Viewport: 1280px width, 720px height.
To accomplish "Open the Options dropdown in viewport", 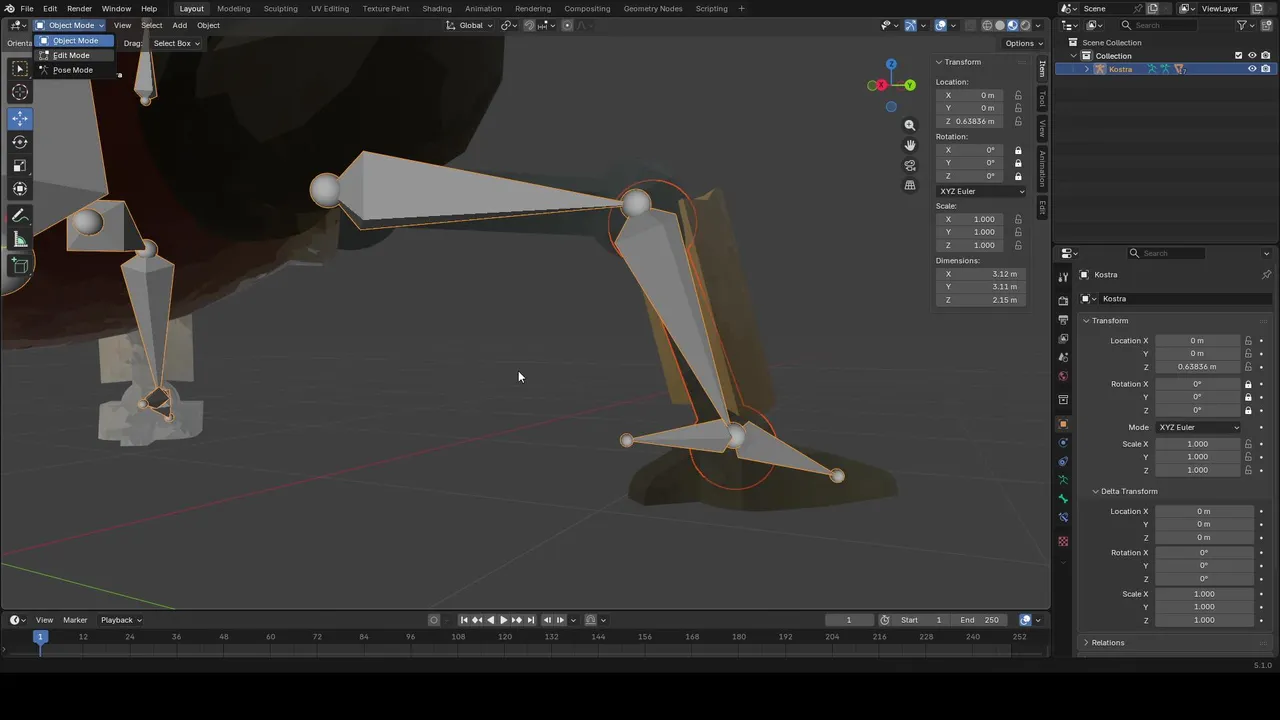I will [x=1024, y=43].
